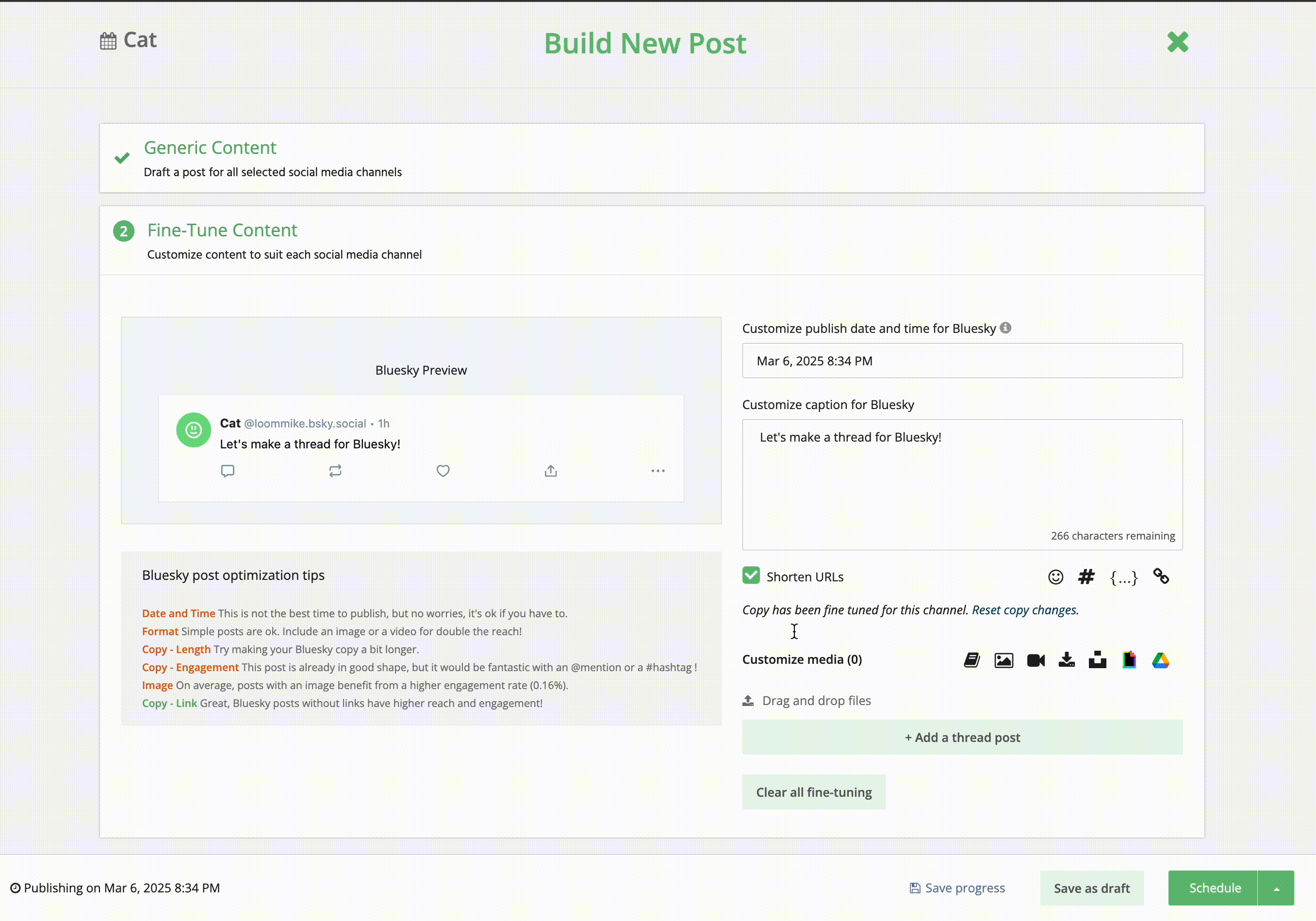Collapse the Fine-Tune Content section header

[222, 230]
